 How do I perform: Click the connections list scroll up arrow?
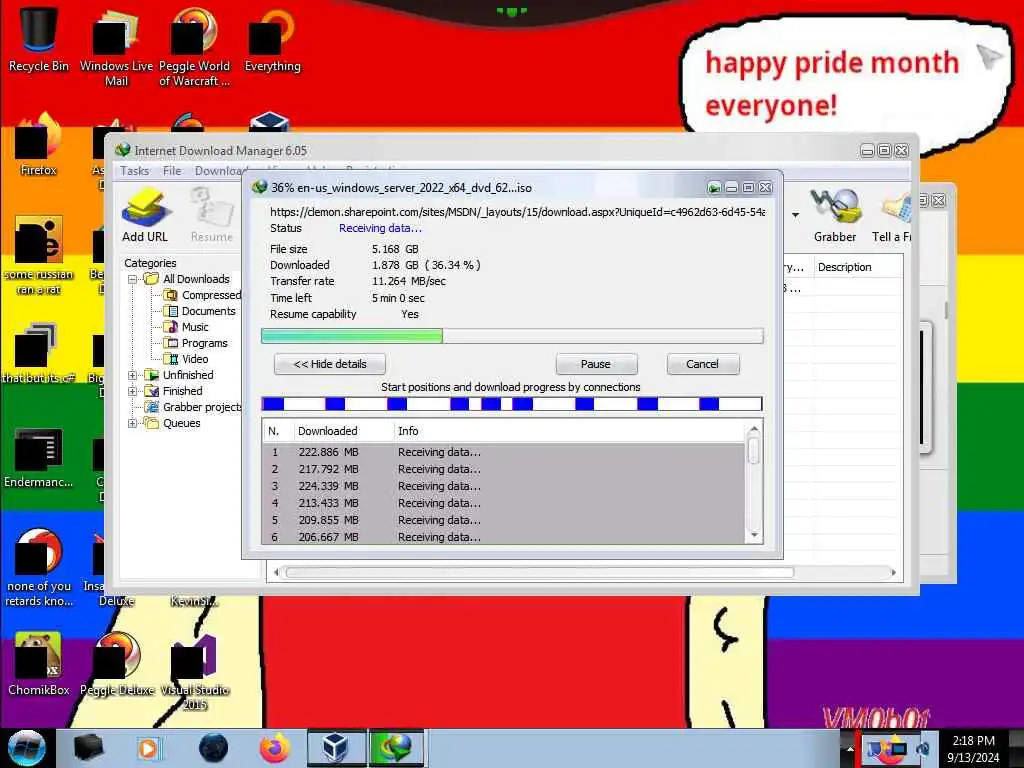point(754,430)
